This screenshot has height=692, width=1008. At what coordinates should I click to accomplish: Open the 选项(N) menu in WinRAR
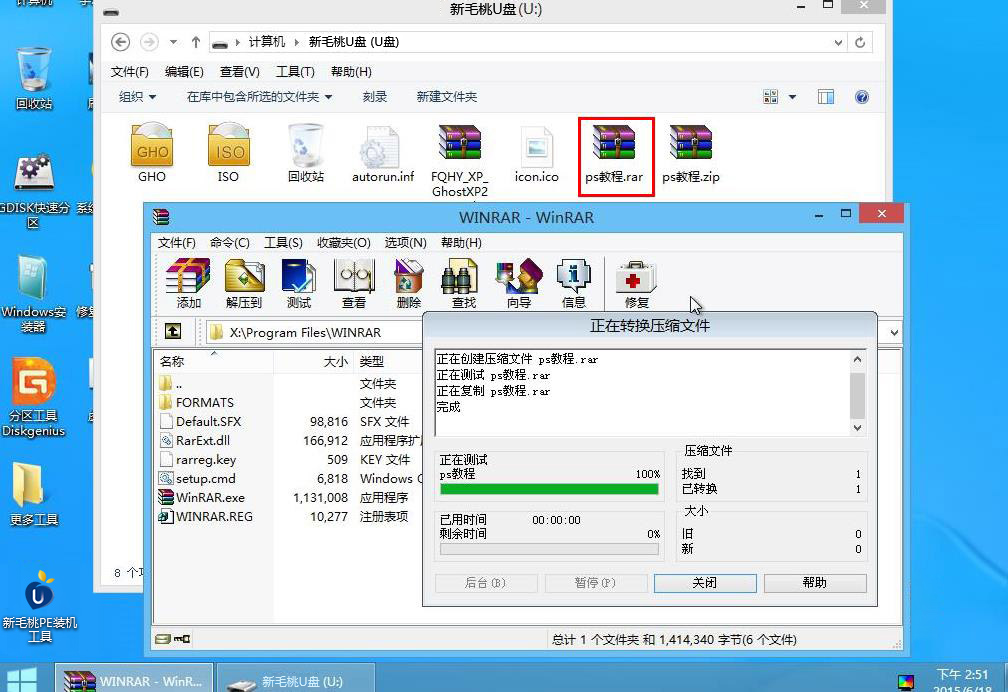(x=406, y=242)
